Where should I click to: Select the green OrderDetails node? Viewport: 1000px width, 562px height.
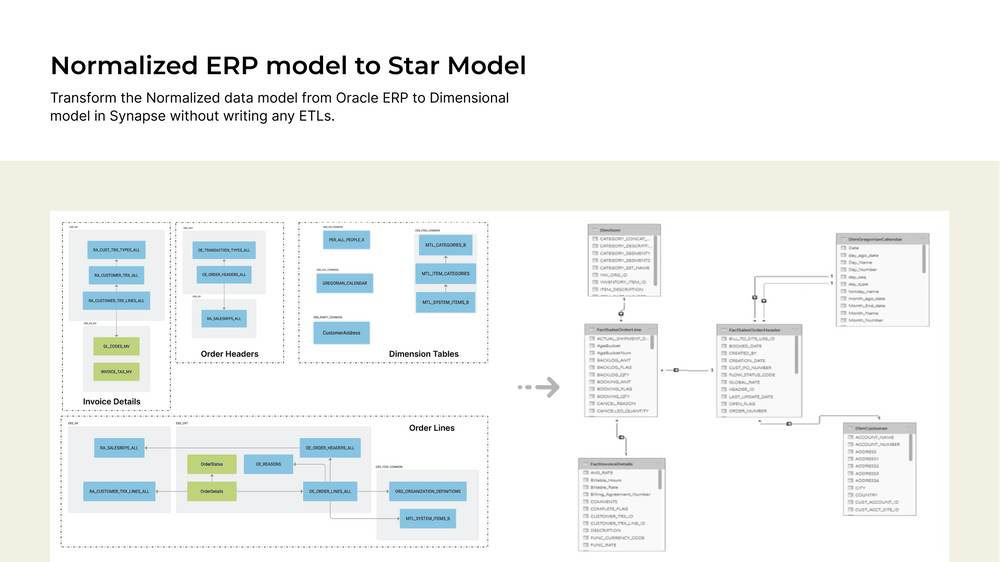(212, 491)
